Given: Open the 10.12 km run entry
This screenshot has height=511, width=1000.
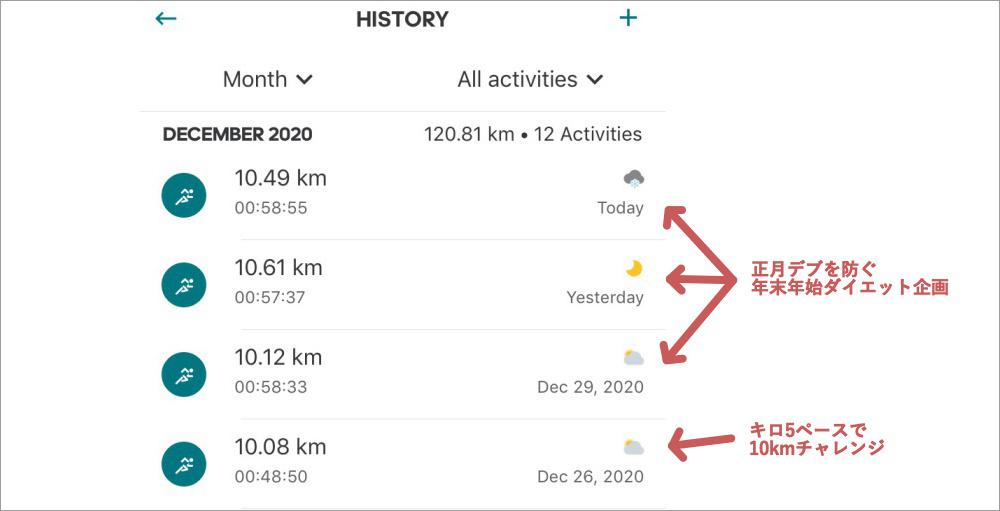Looking at the screenshot, I should [403, 374].
